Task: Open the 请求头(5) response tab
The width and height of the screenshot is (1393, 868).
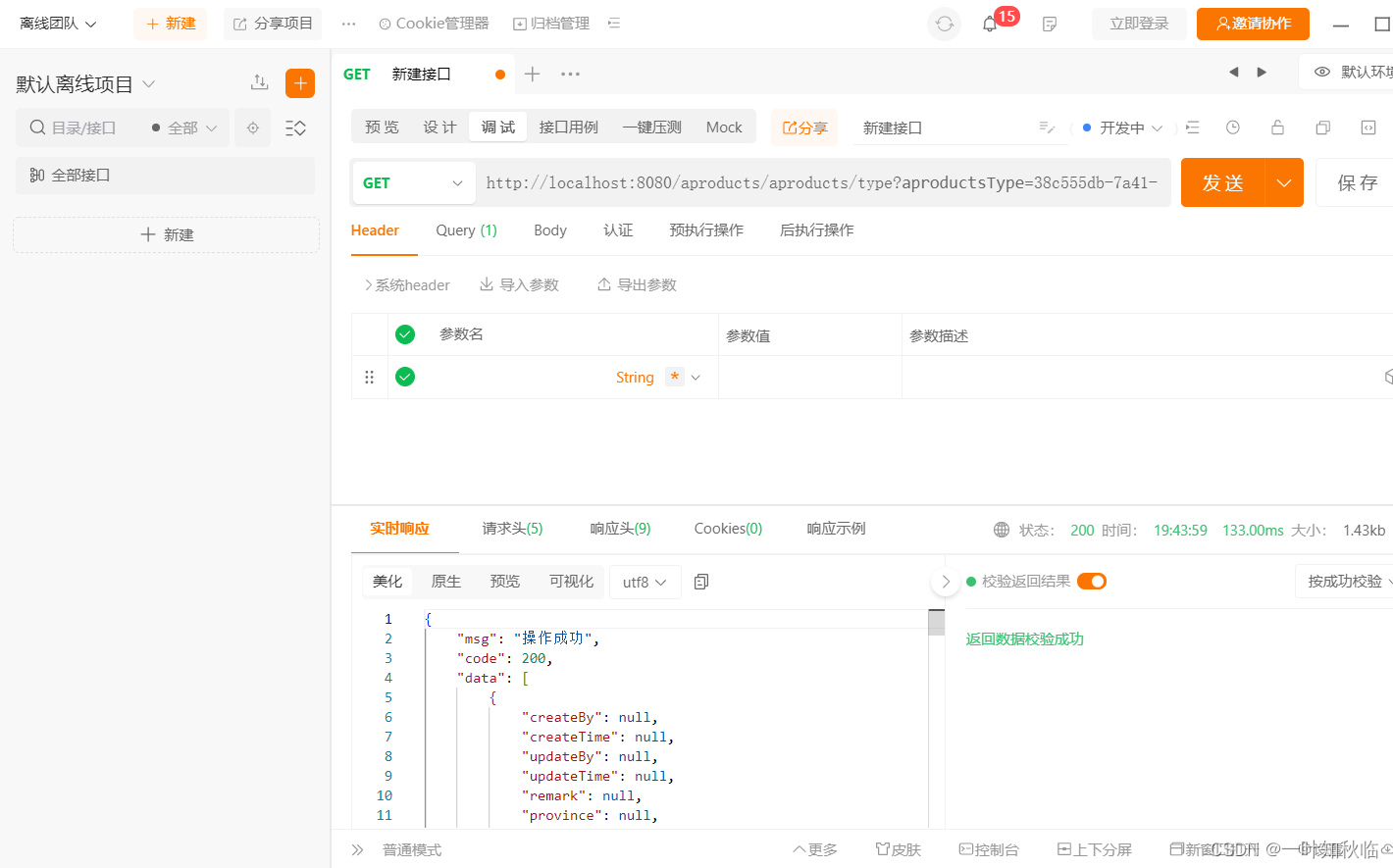Action: (512, 528)
